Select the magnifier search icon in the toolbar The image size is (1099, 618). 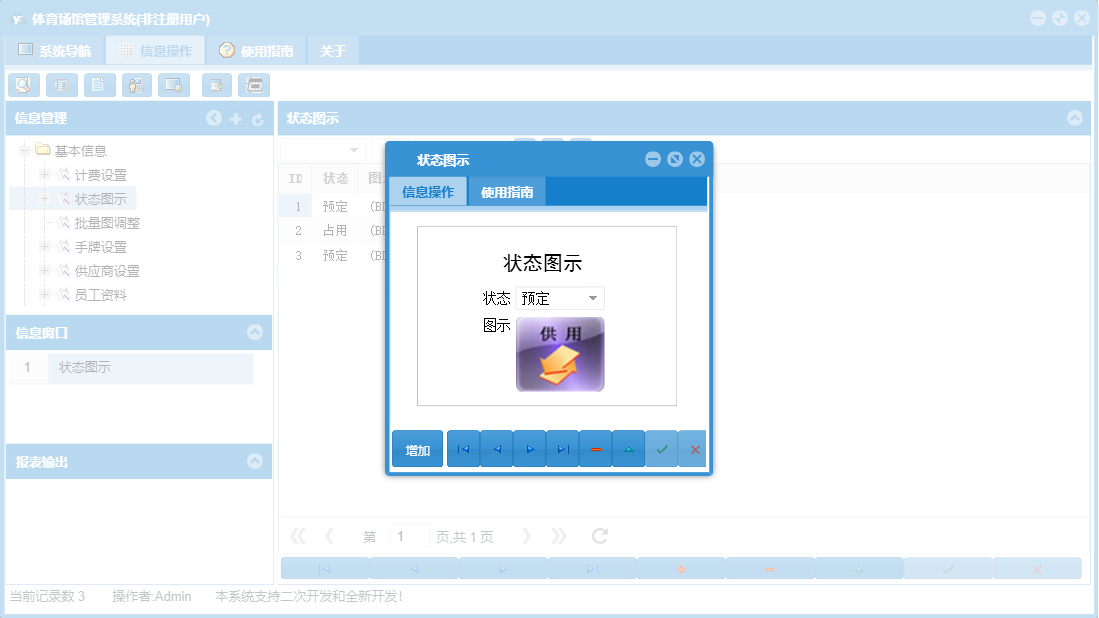tap(24, 85)
